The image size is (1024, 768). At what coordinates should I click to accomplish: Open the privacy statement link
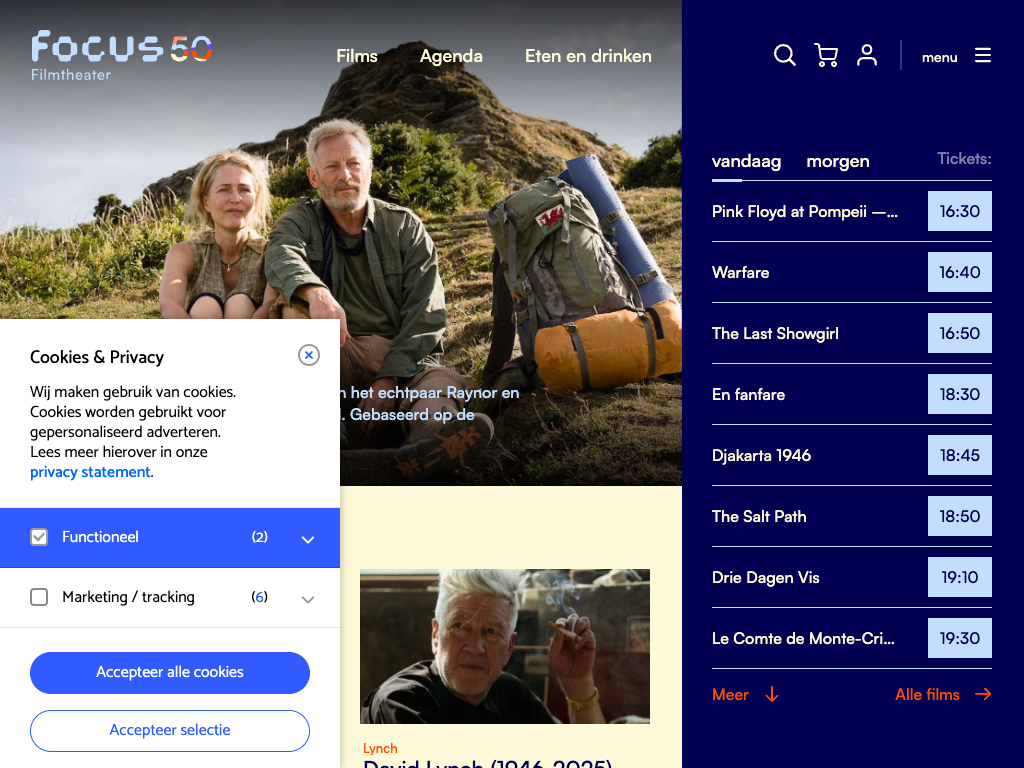[x=90, y=472]
